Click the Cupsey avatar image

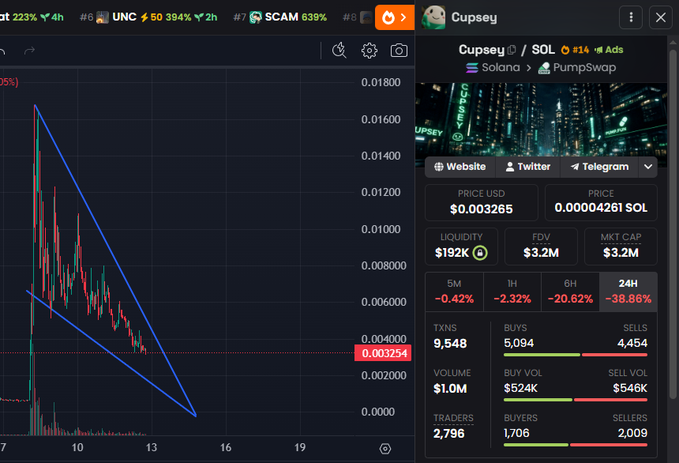tap(433, 17)
